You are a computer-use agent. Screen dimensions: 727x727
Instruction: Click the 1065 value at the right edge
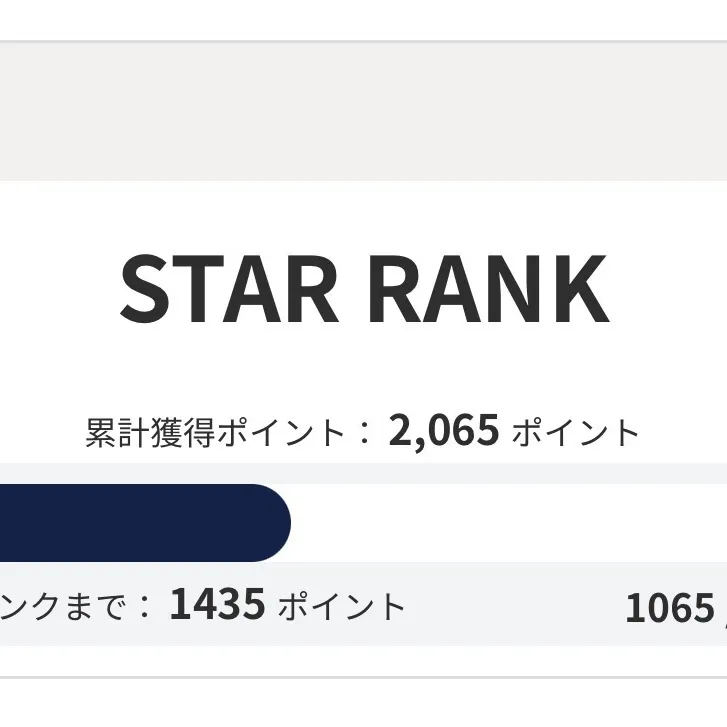point(669,608)
